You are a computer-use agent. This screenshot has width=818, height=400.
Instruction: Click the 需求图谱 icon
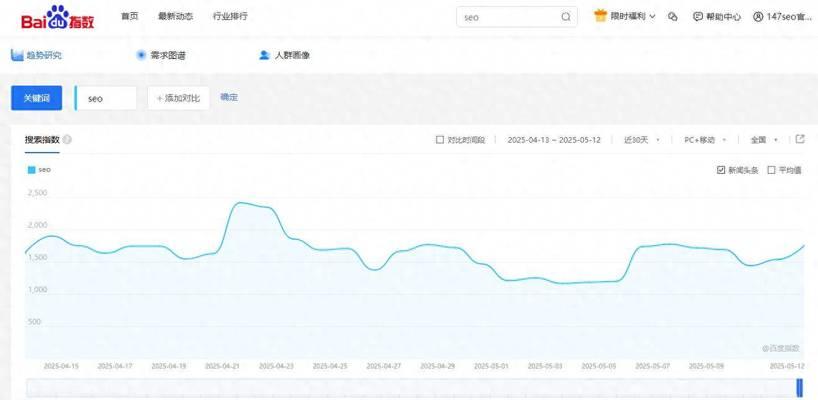(x=141, y=55)
